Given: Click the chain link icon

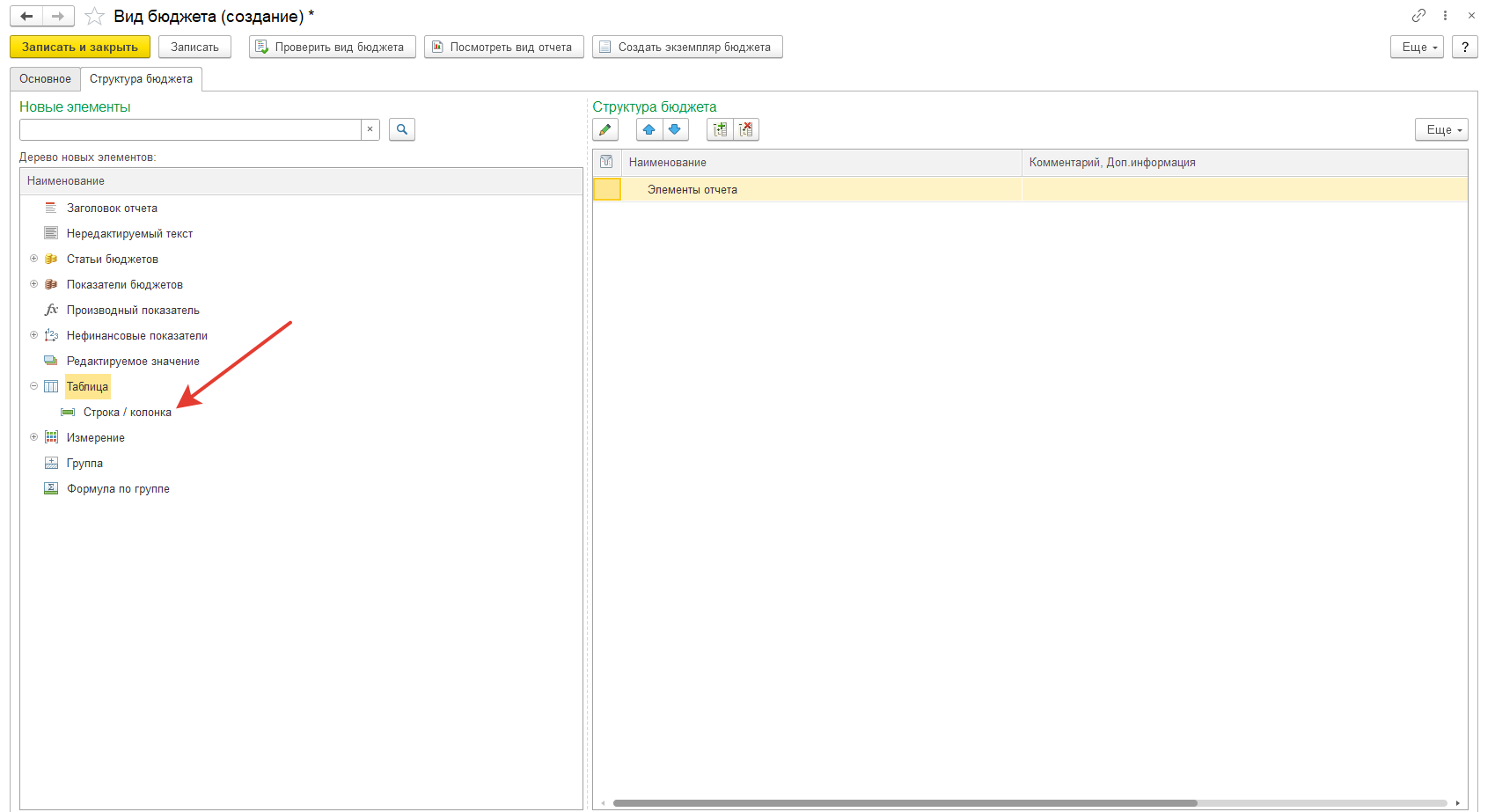Looking at the screenshot, I should tap(1418, 16).
